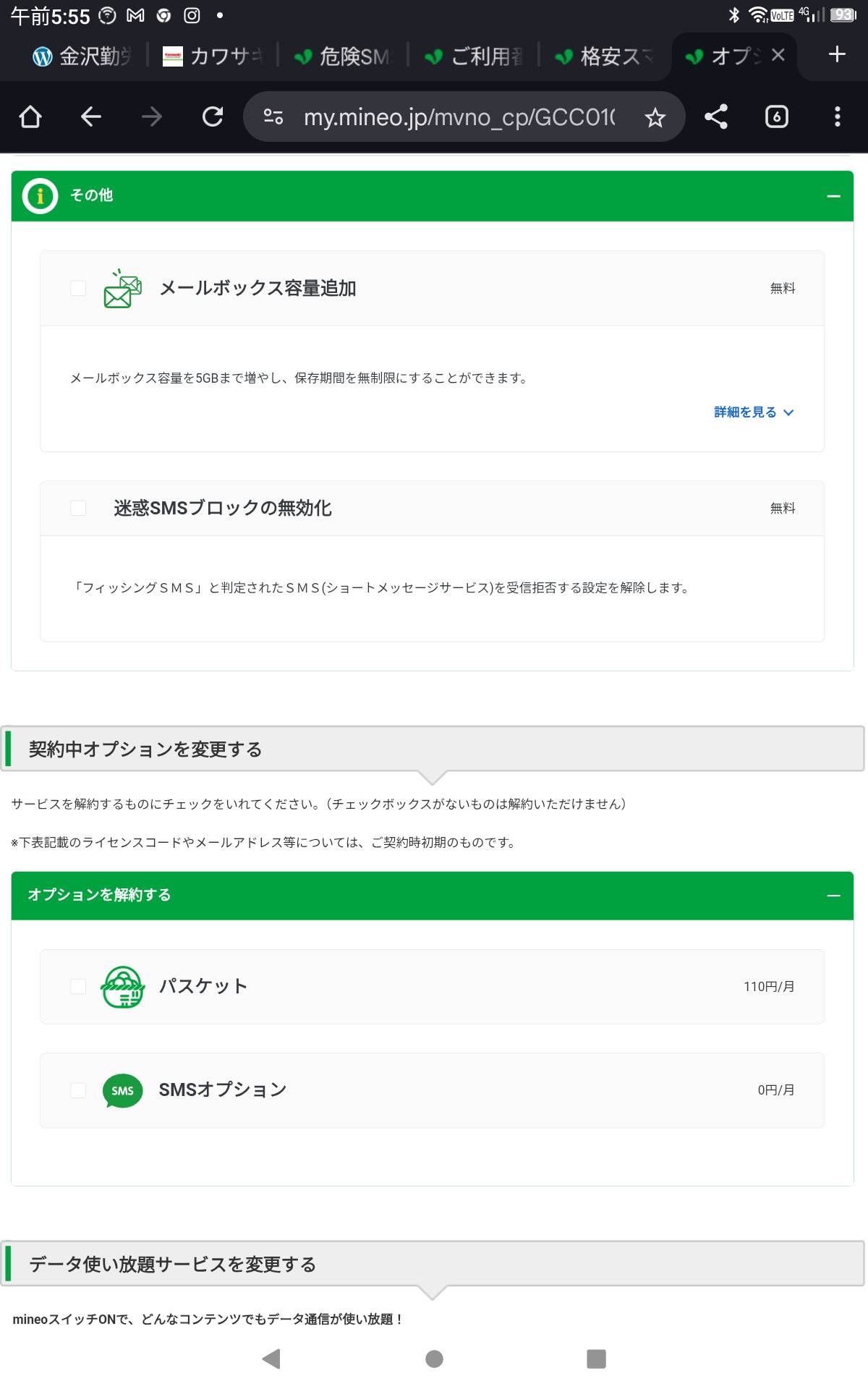Tap the browser home icon
This screenshot has width=868, height=1389.
point(30,116)
